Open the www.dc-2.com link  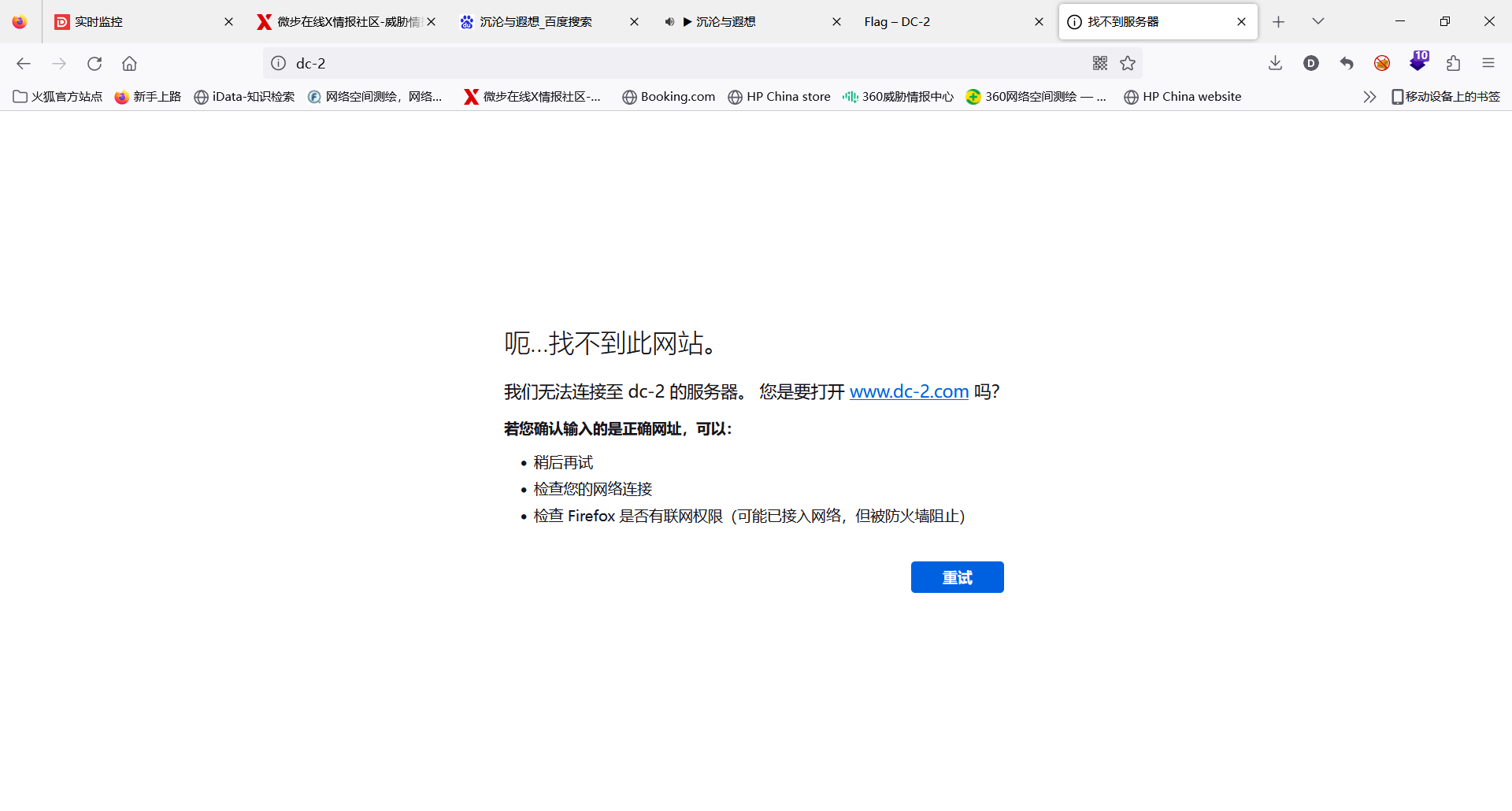(909, 392)
